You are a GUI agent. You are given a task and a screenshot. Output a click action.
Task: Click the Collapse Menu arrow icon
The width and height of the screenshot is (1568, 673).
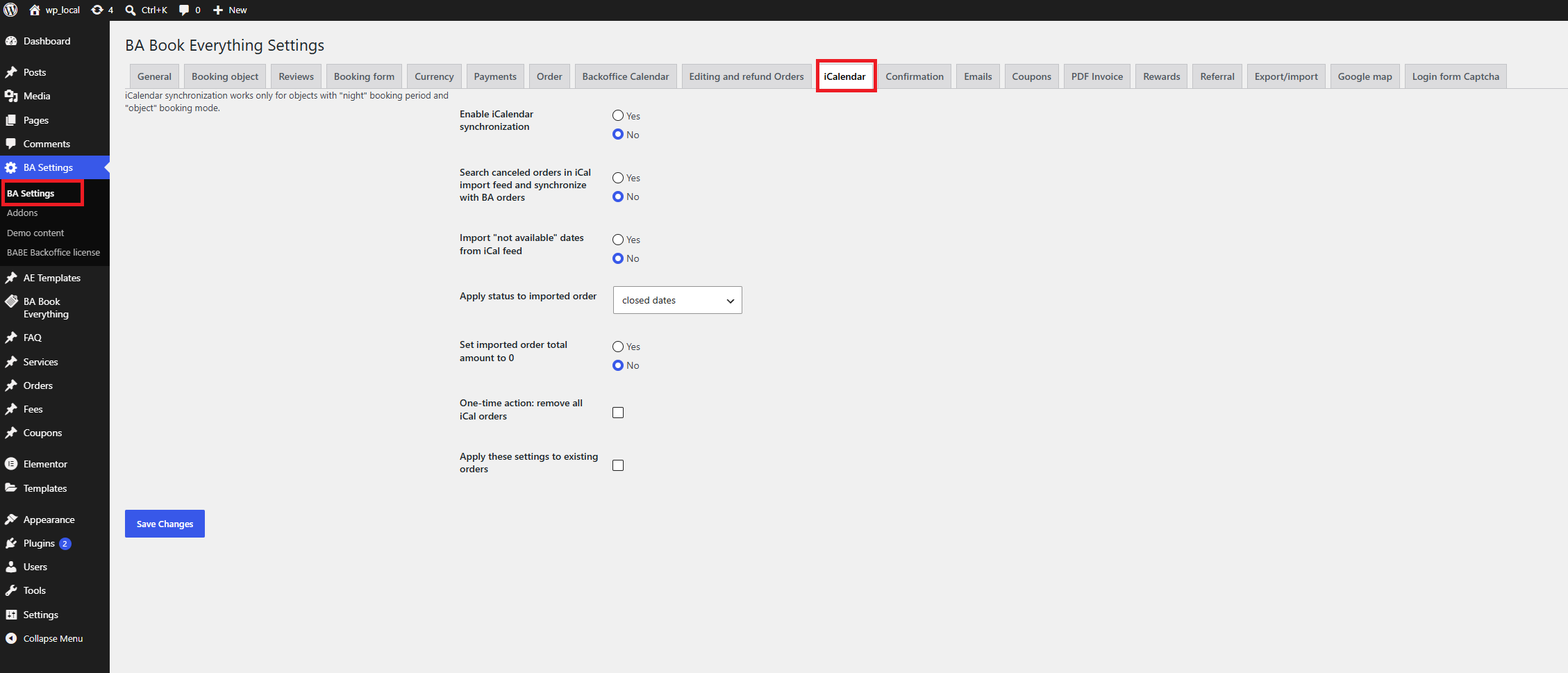click(x=11, y=638)
